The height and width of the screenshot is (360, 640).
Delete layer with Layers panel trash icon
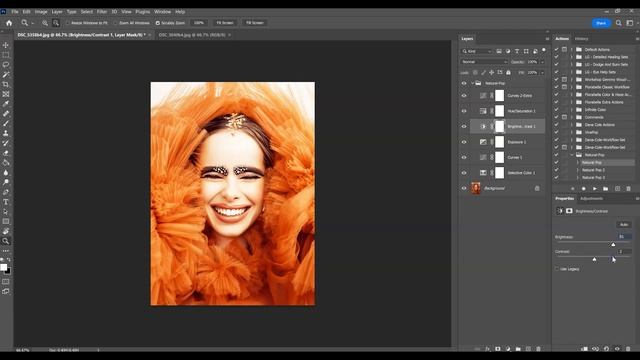[x=538, y=349]
